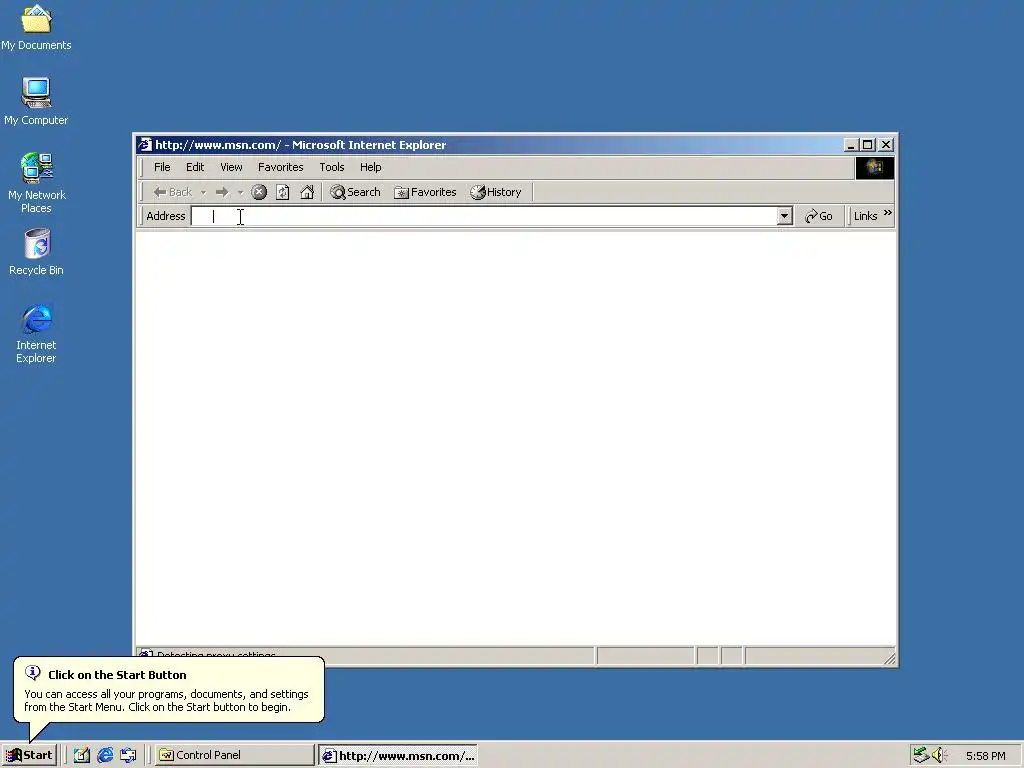Click the Links toolbar label
This screenshot has height=768, width=1024.
(865, 216)
